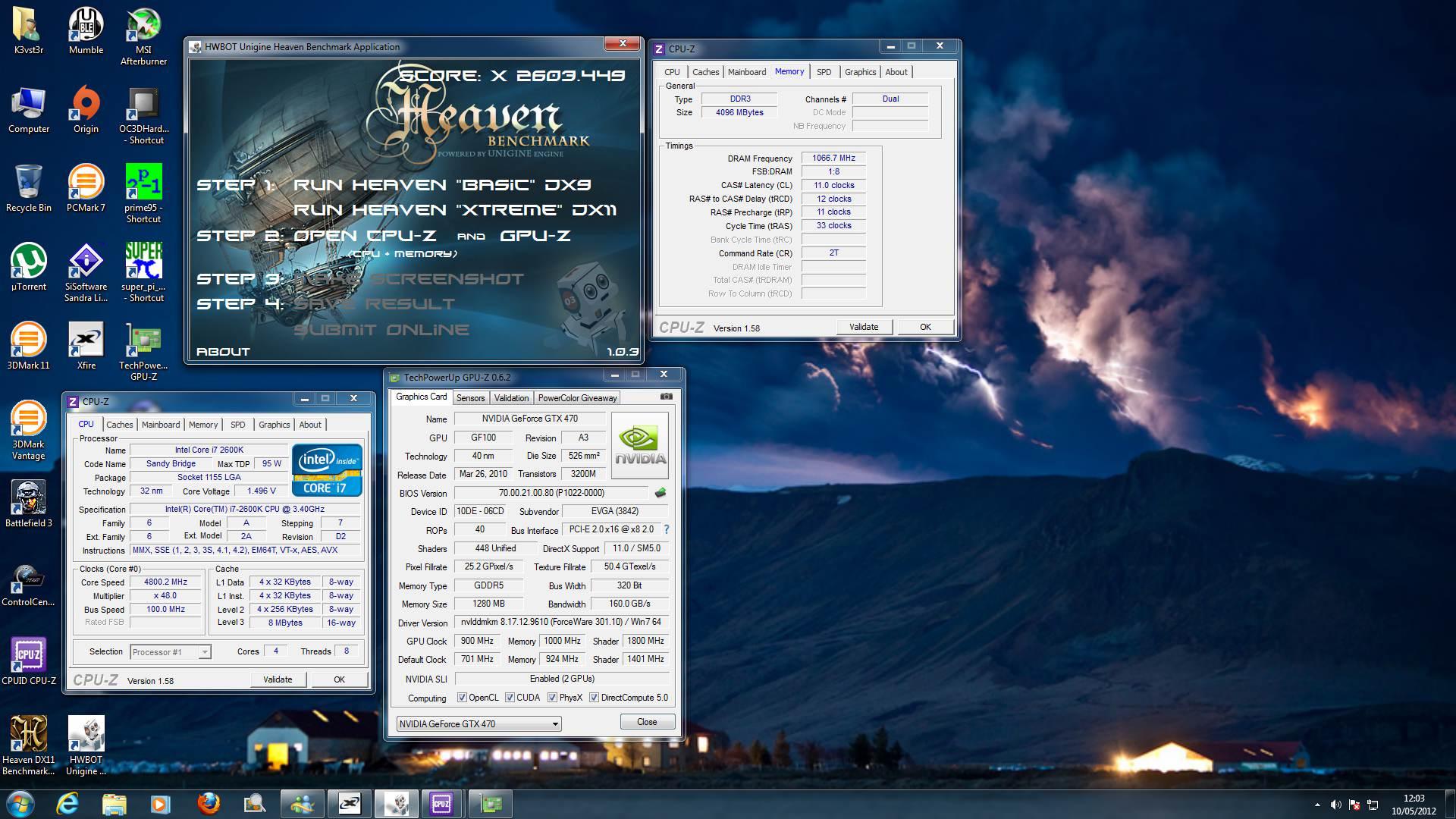
Task: Click Validate in memory CPU-Z window
Action: [x=864, y=327]
